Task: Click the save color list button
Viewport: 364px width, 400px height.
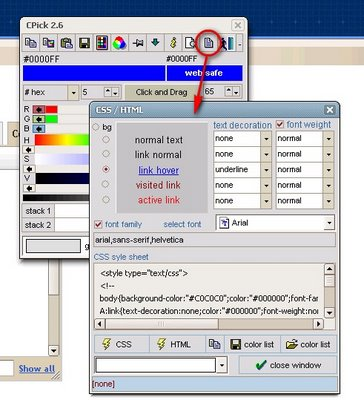Action: (253, 344)
